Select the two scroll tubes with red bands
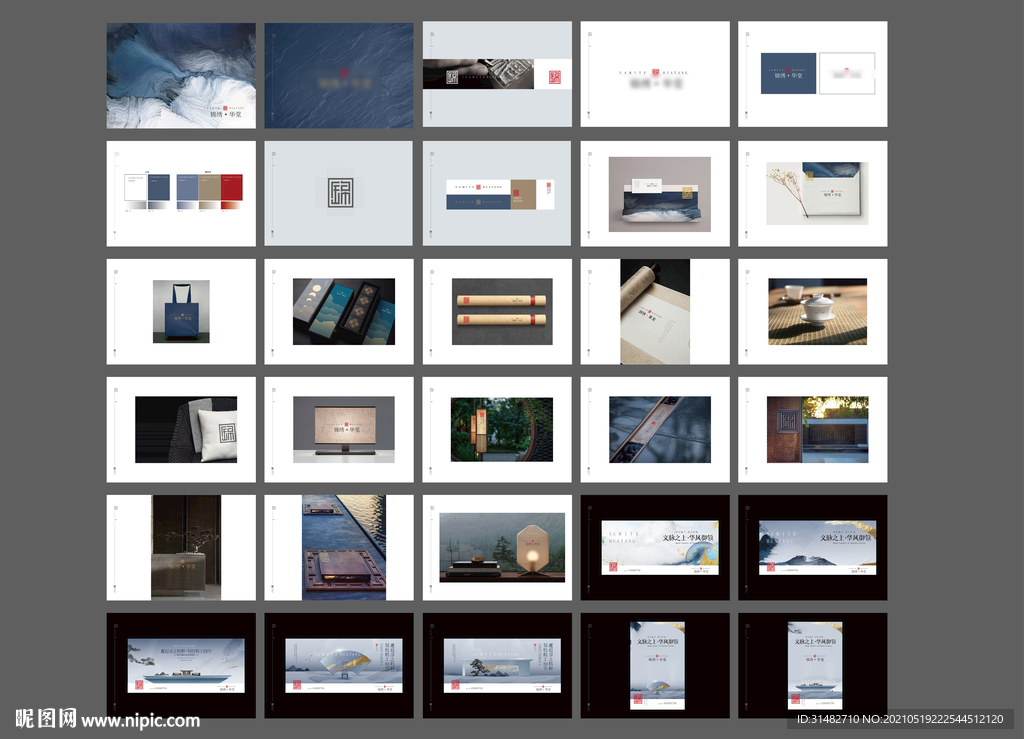This screenshot has width=1024, height=739. pyautogui.click(x=502, y=311)
